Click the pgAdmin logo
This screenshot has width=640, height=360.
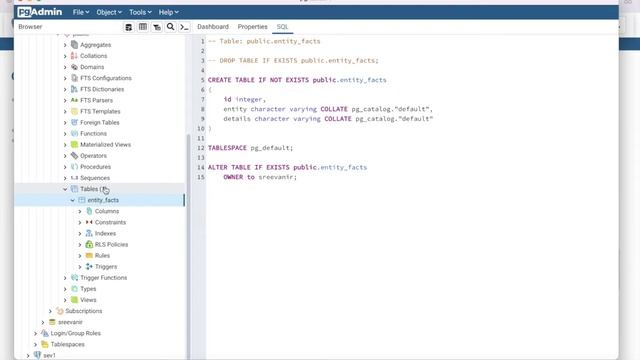pyautogui.click(x=40, y=12)
